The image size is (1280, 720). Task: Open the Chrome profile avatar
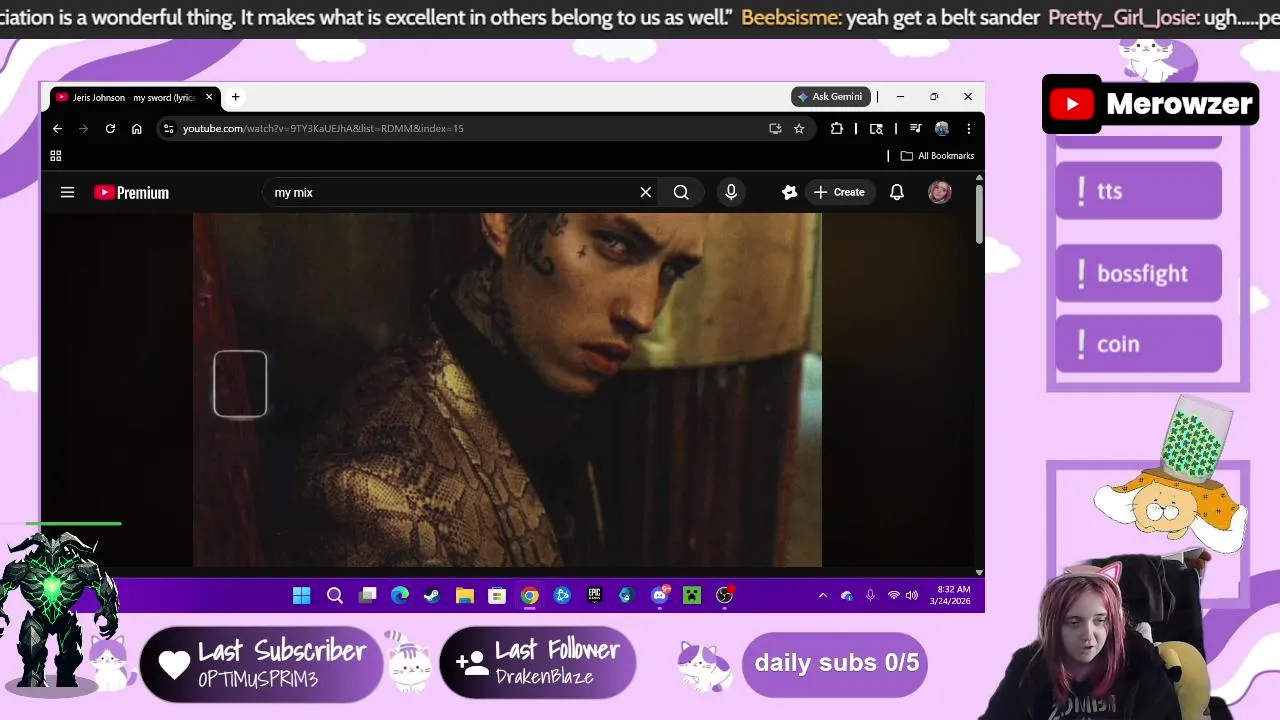[x=941, y=128]
